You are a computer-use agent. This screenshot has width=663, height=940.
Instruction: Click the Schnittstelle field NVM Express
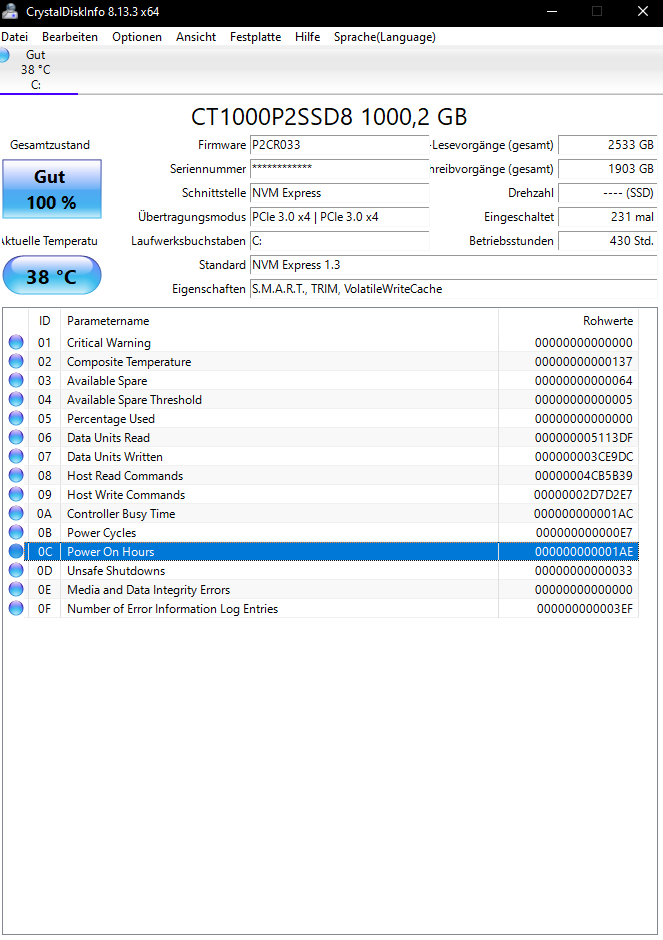click(339, 193)
